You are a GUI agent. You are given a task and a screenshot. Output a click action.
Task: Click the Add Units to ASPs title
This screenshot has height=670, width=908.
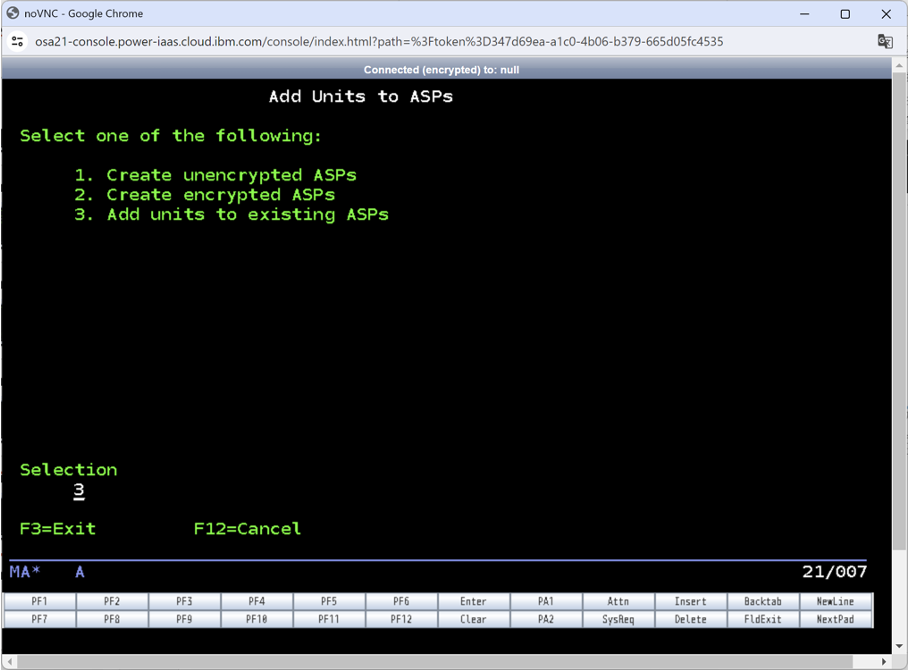coord(361,96)
